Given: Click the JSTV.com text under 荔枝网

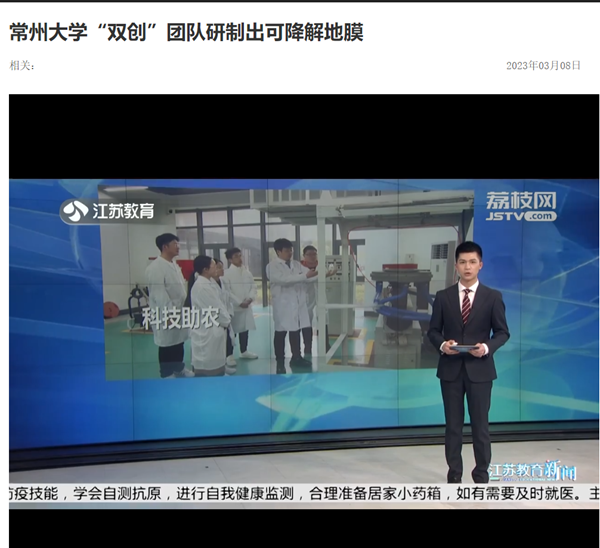Looking at the screenshot, I should click(521, 215).
